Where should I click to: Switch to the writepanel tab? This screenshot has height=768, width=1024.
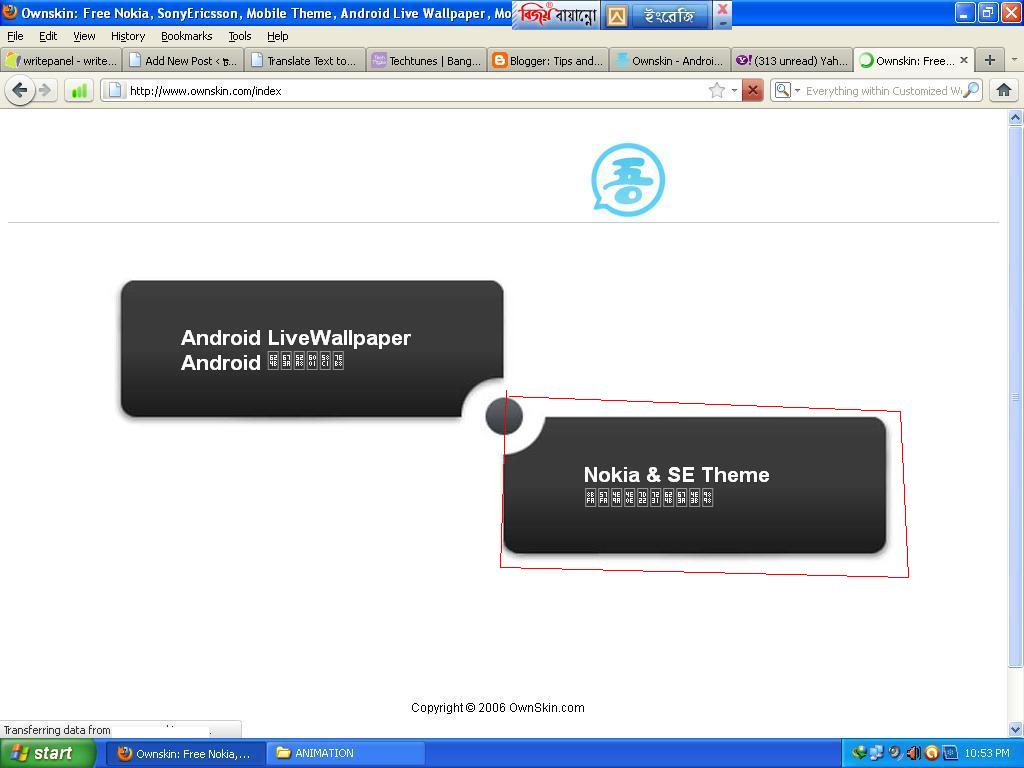[x=61, y=61]
